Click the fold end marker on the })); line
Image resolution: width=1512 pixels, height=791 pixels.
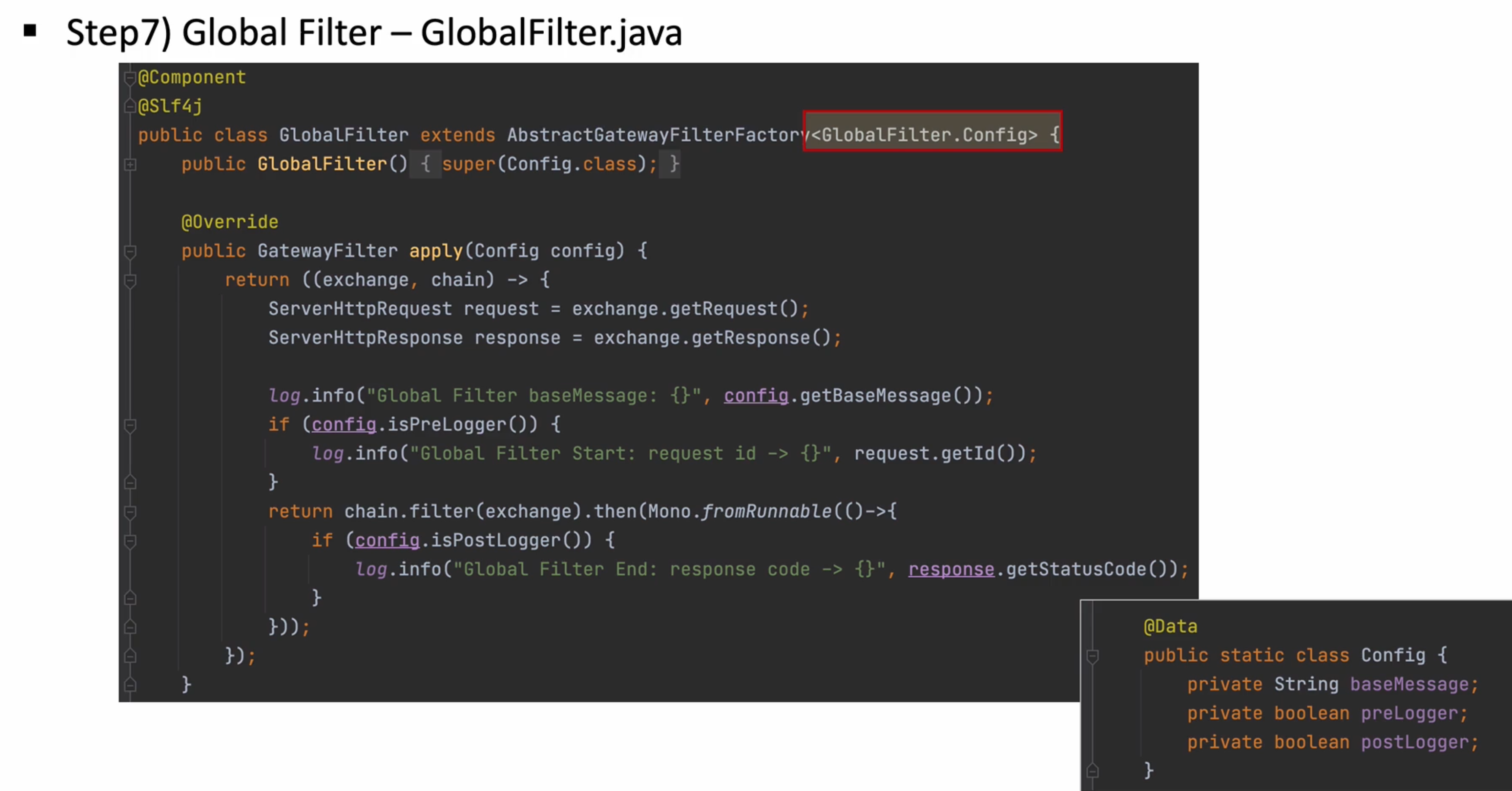(x=130, y=627)
